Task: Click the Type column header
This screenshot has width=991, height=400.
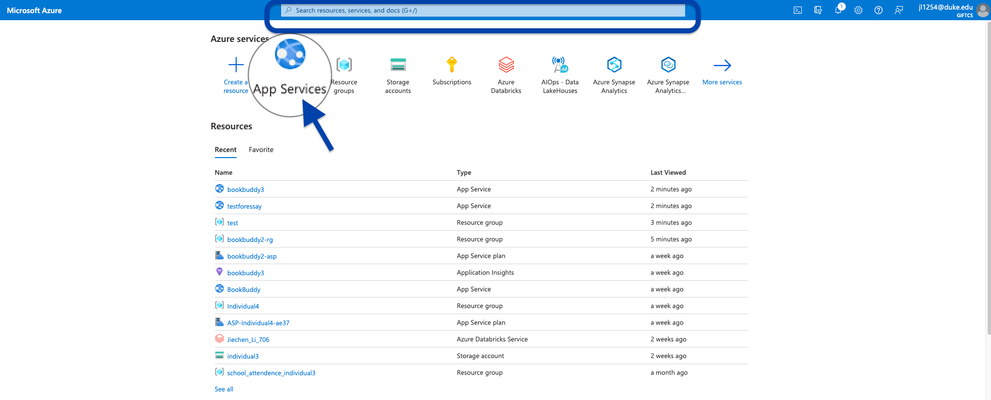Action: coord(464,173)
